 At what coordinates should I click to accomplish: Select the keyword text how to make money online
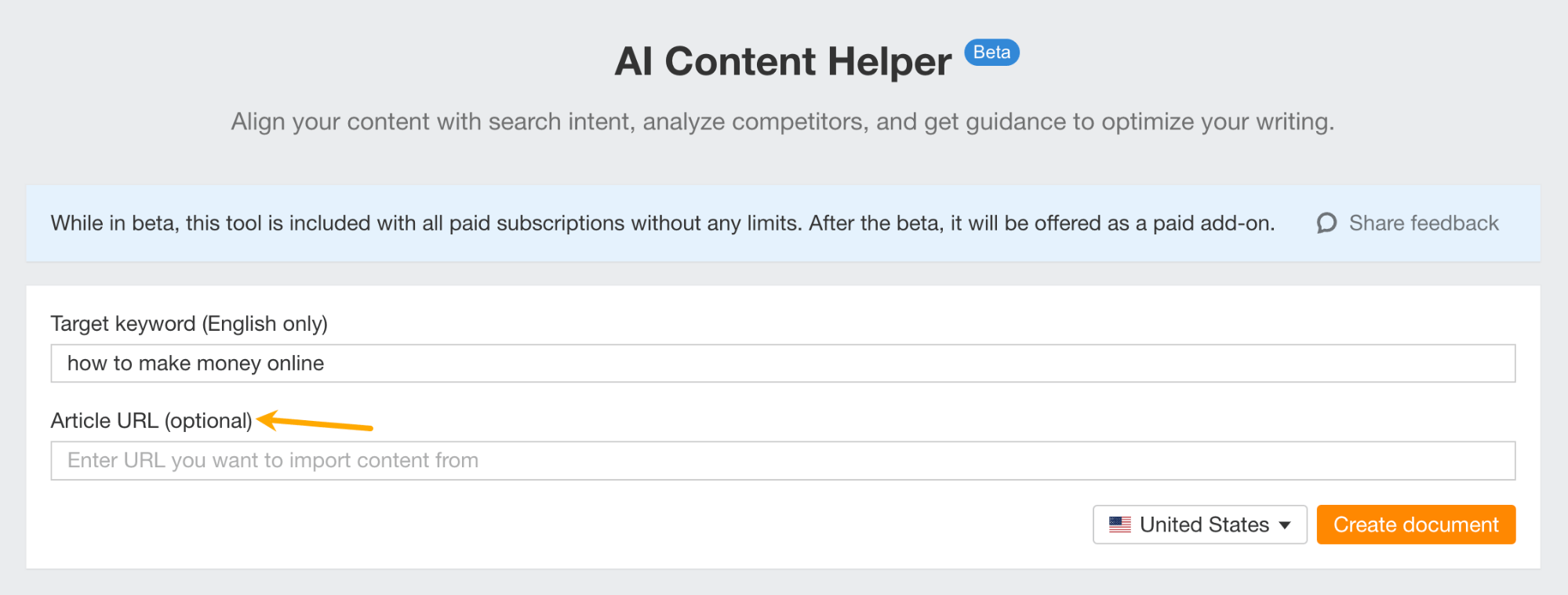tap(195, 363)
